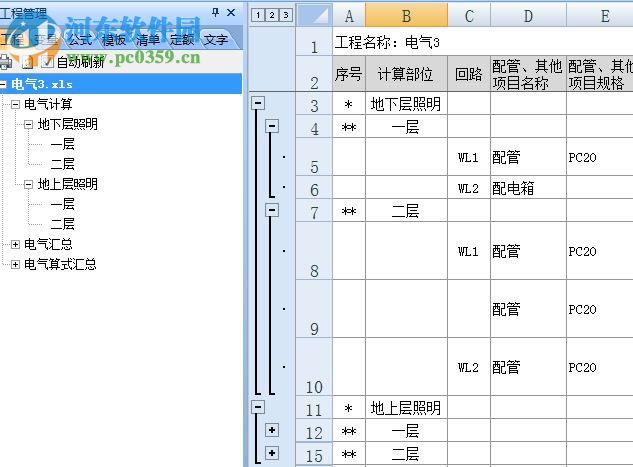Click the 计算部位 header cell

(406, 74)
